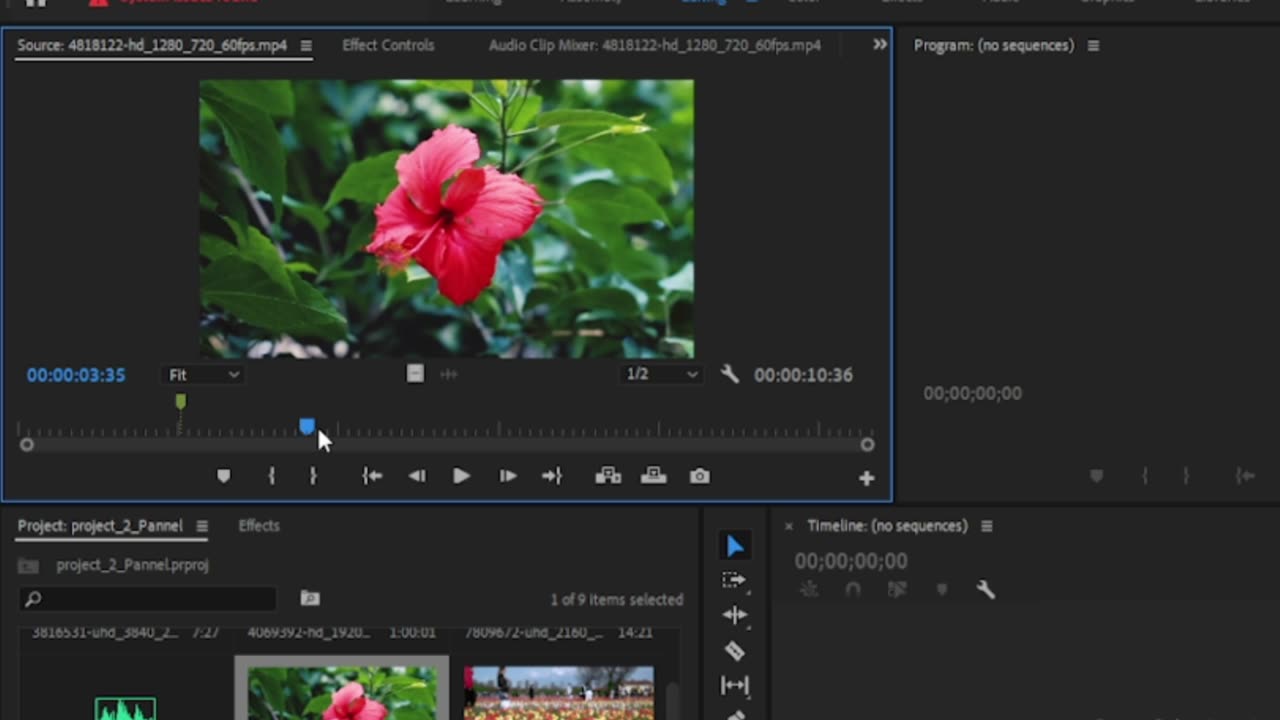Play the source clip
Viewport: 1280px width, 720px height.
point(461,477)
